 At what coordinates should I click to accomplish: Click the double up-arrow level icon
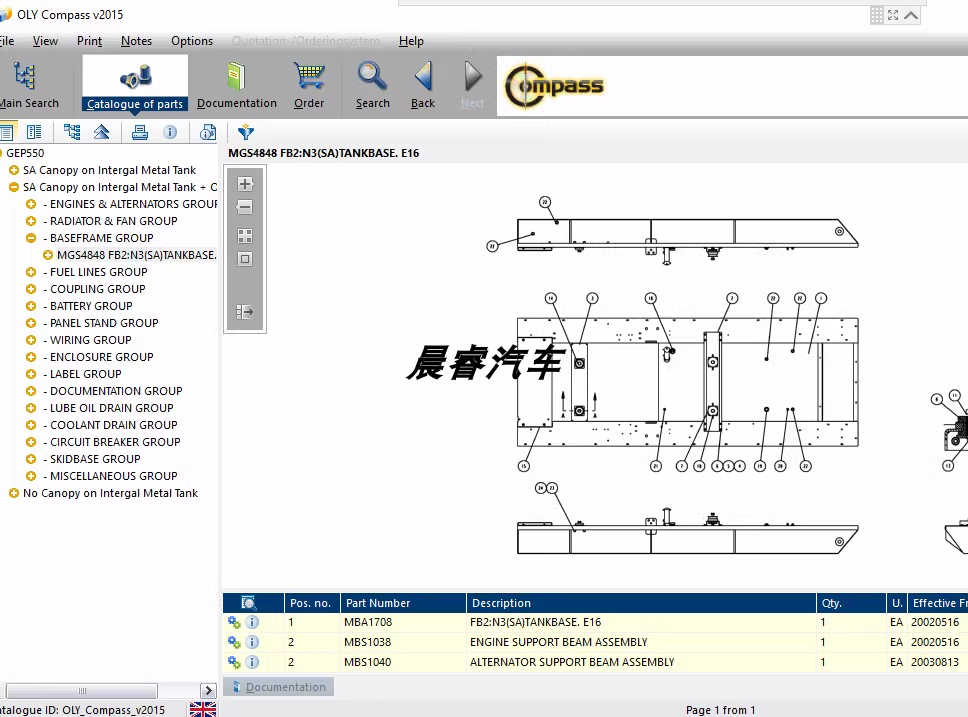pos(102,132)
